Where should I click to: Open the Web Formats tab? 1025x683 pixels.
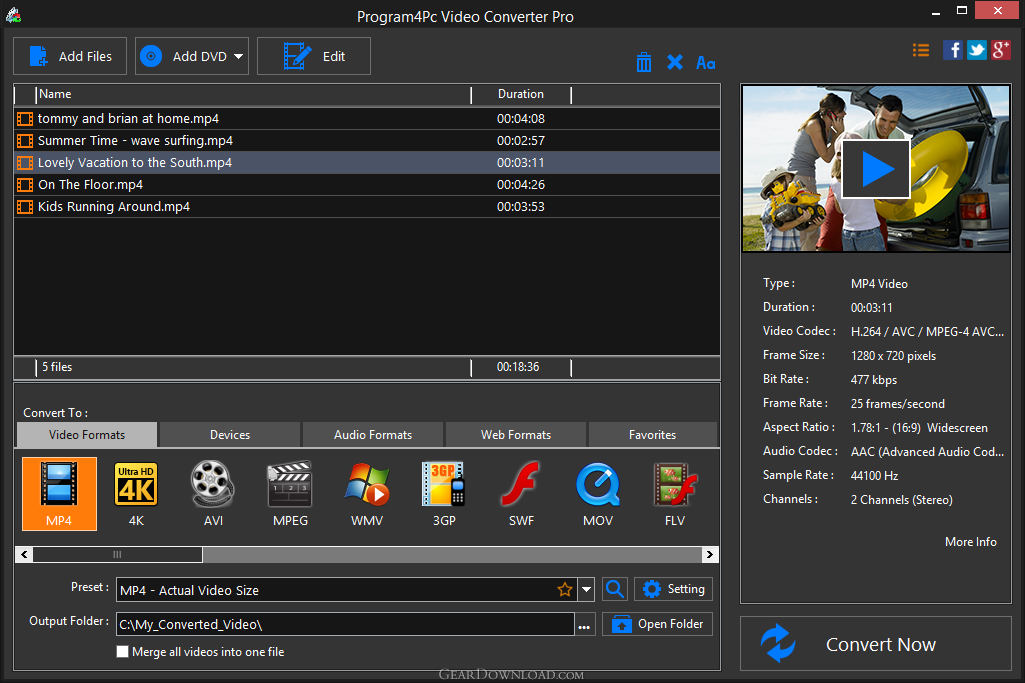[516, 435]
